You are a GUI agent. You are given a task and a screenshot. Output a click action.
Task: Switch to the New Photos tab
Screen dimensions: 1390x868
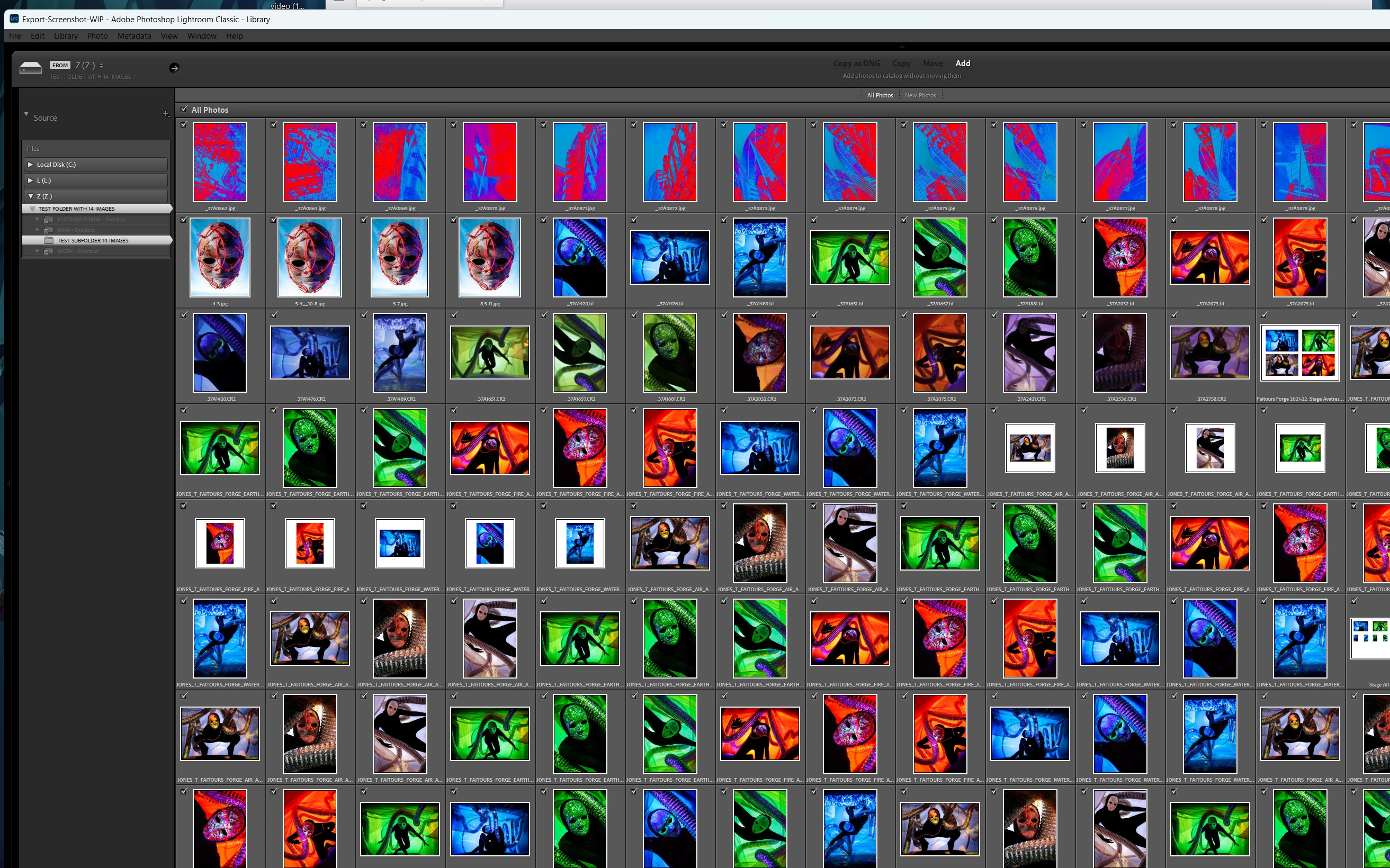pos(920,95)
